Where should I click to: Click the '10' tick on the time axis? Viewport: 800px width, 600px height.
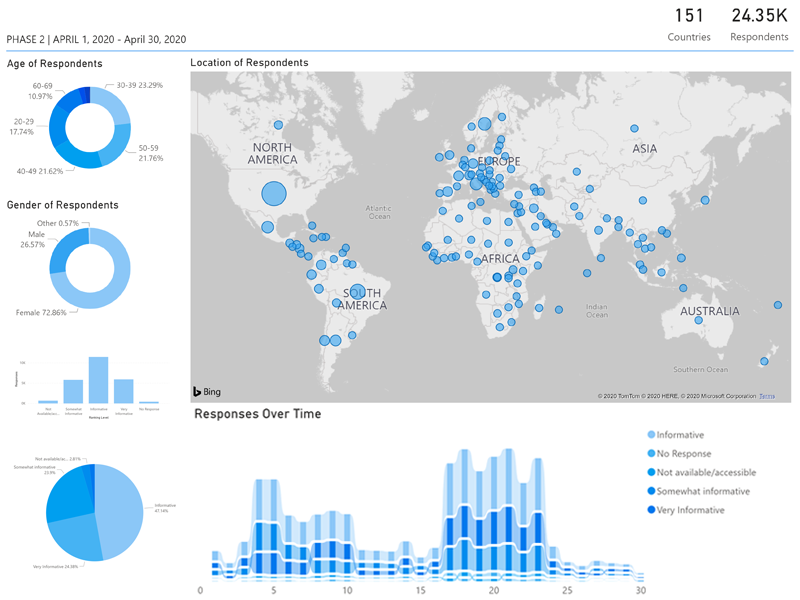tap(347, 590)
